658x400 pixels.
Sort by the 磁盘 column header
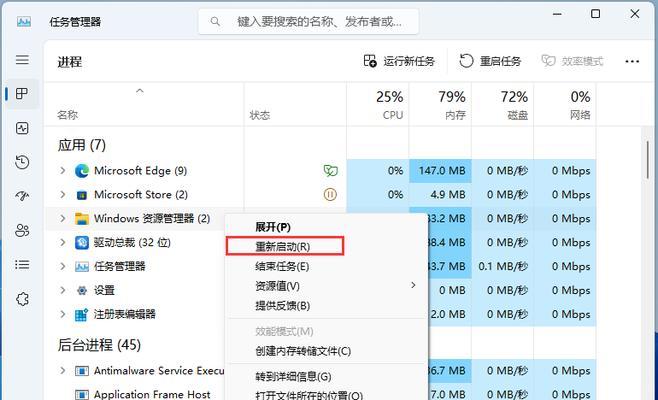point(502,105)
